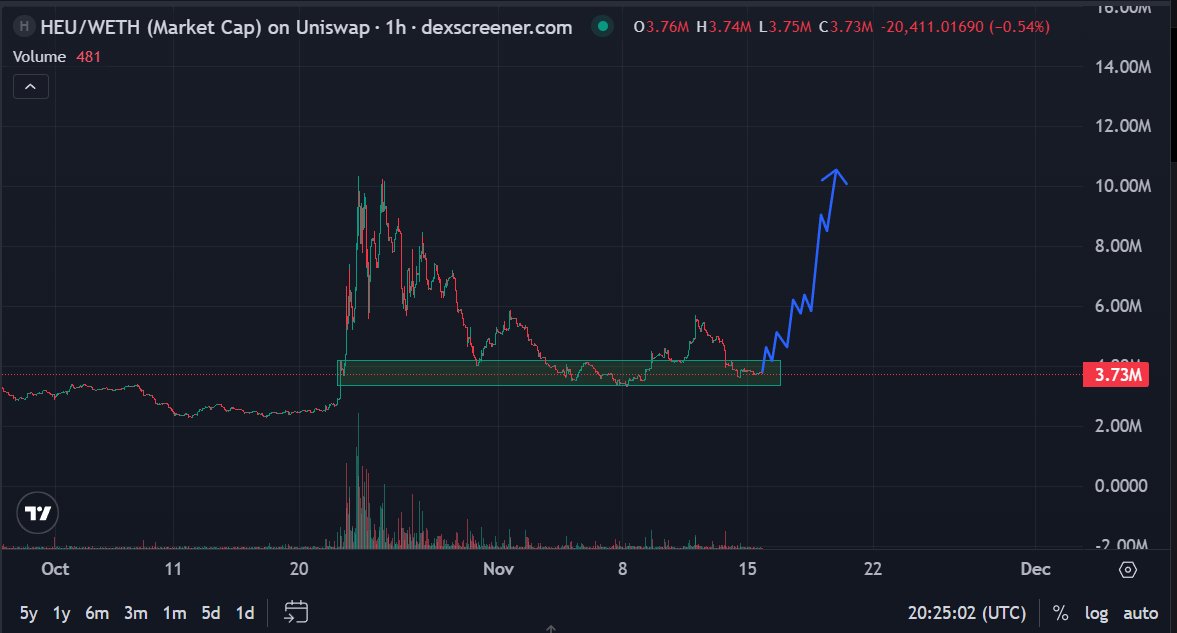1177x633 pixels.
Task: Collapse the chart legend with the caret arrow
Action: click(30, 86)
